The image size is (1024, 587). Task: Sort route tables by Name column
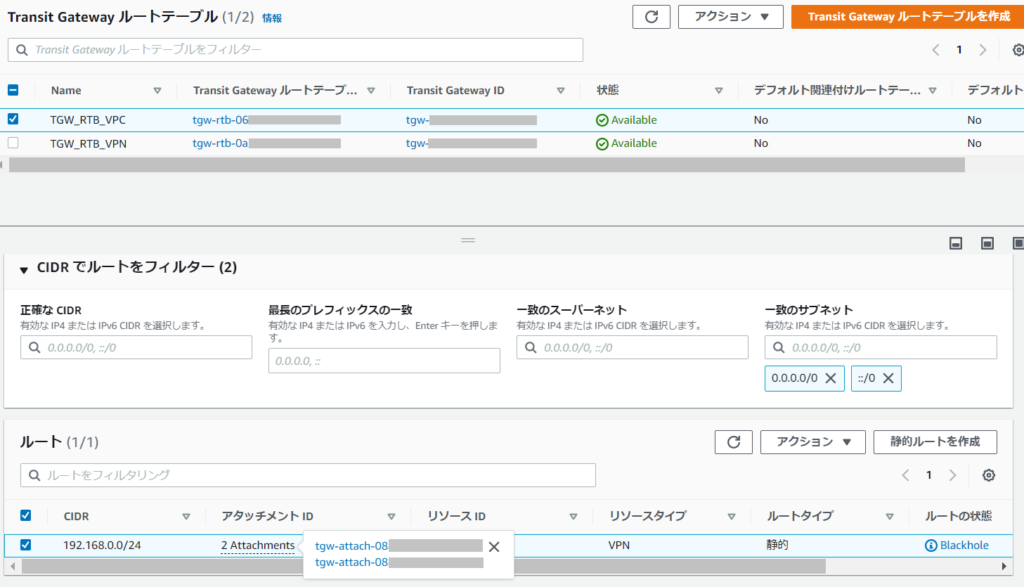157,91
